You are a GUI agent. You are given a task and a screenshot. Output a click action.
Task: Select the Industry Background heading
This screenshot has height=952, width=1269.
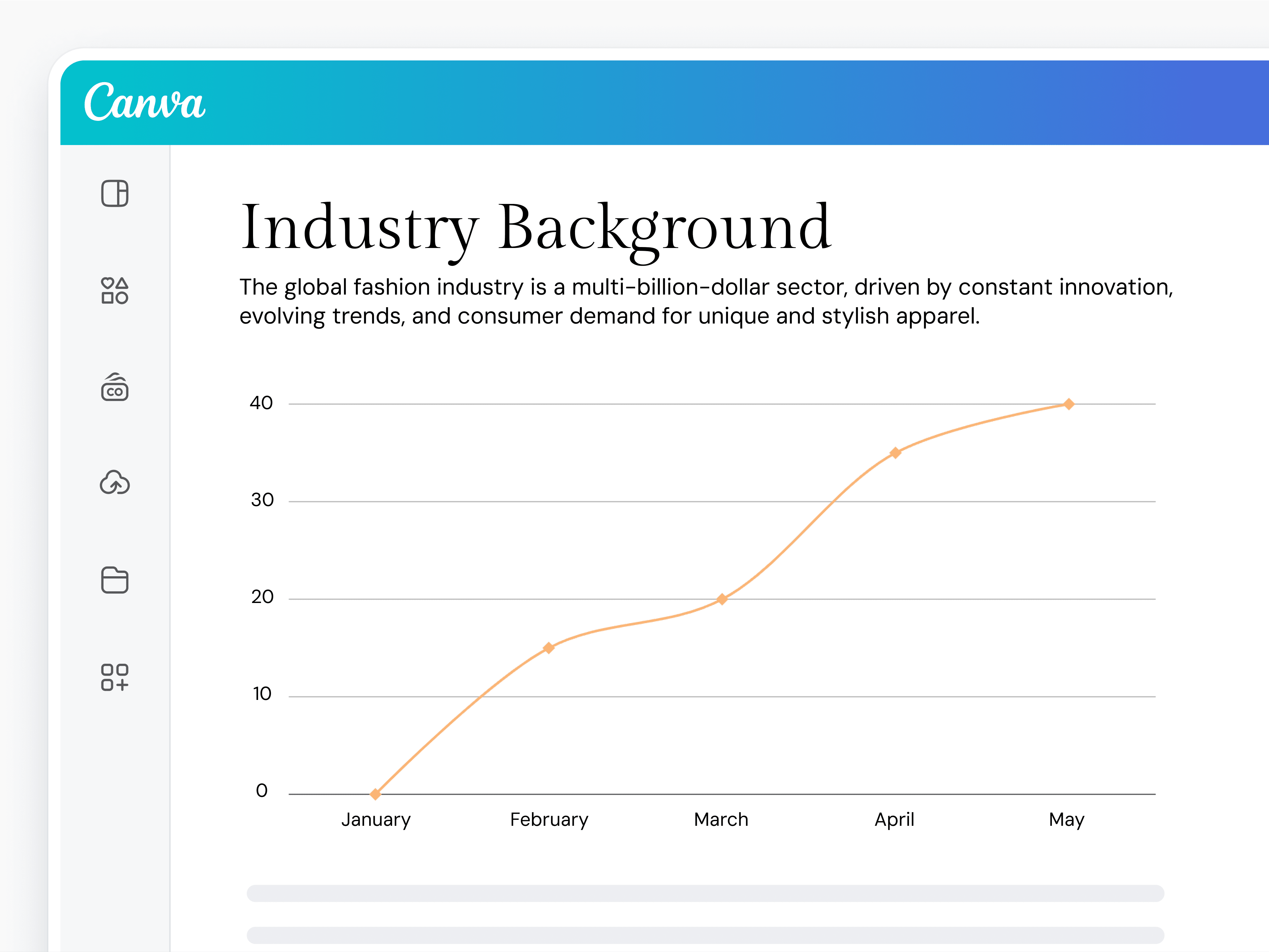click(x=535, y=228)
